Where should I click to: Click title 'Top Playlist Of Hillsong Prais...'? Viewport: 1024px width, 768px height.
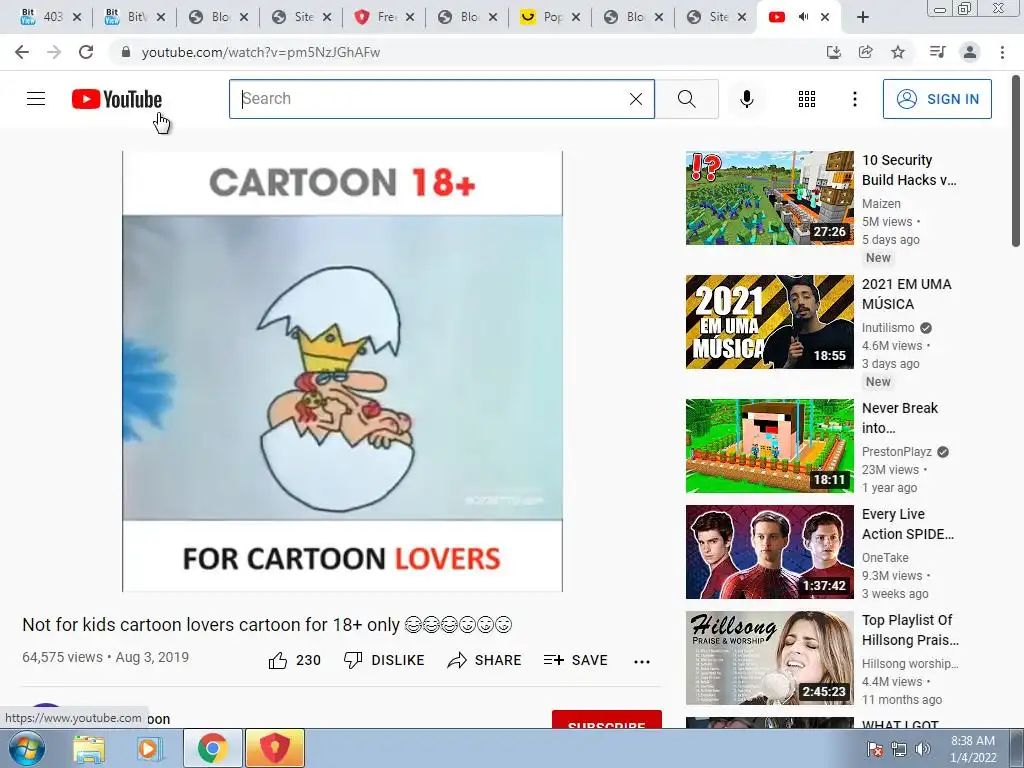(x=910, y=630)
